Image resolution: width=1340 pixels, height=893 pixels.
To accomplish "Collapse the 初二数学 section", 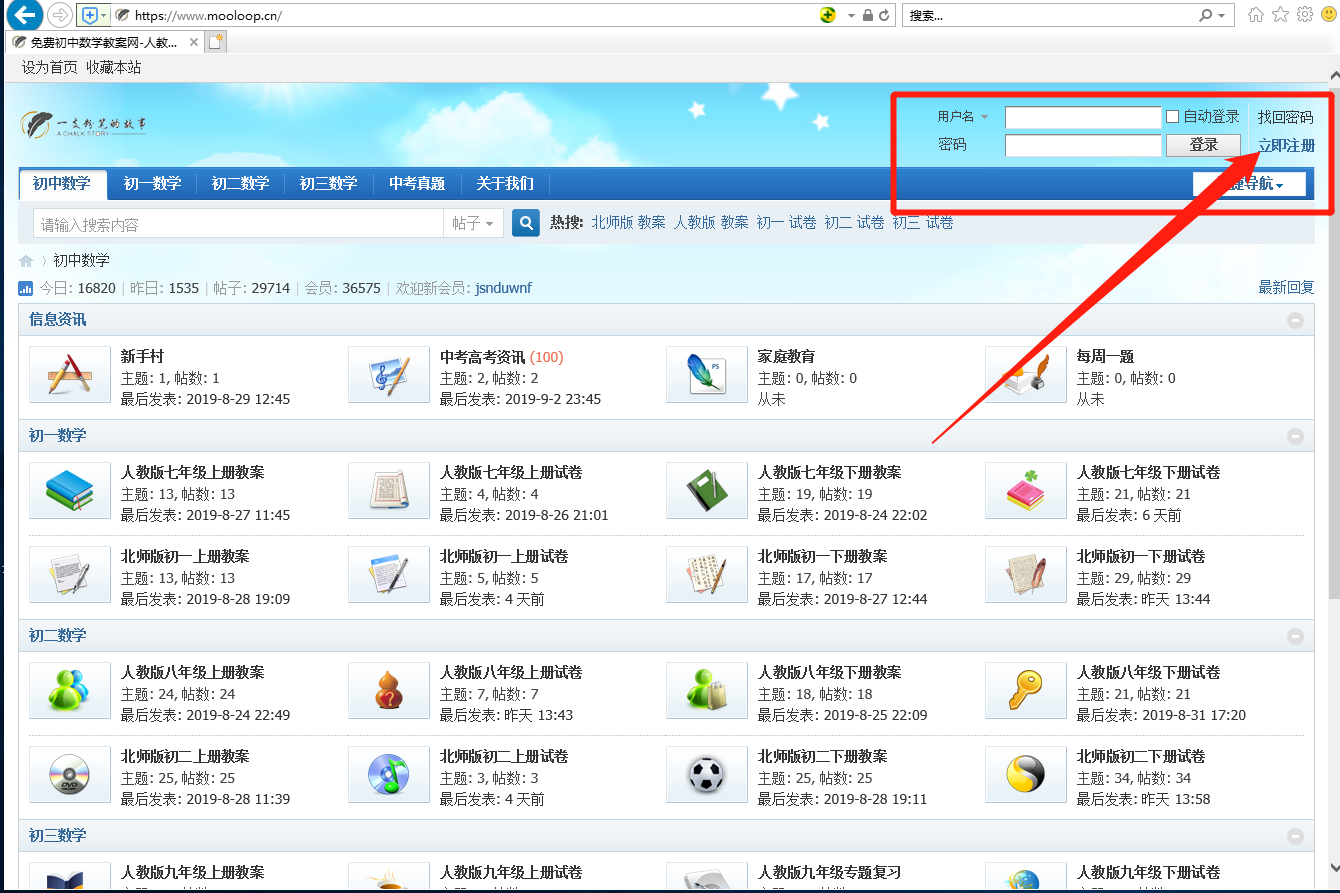I will [1295, 636].
